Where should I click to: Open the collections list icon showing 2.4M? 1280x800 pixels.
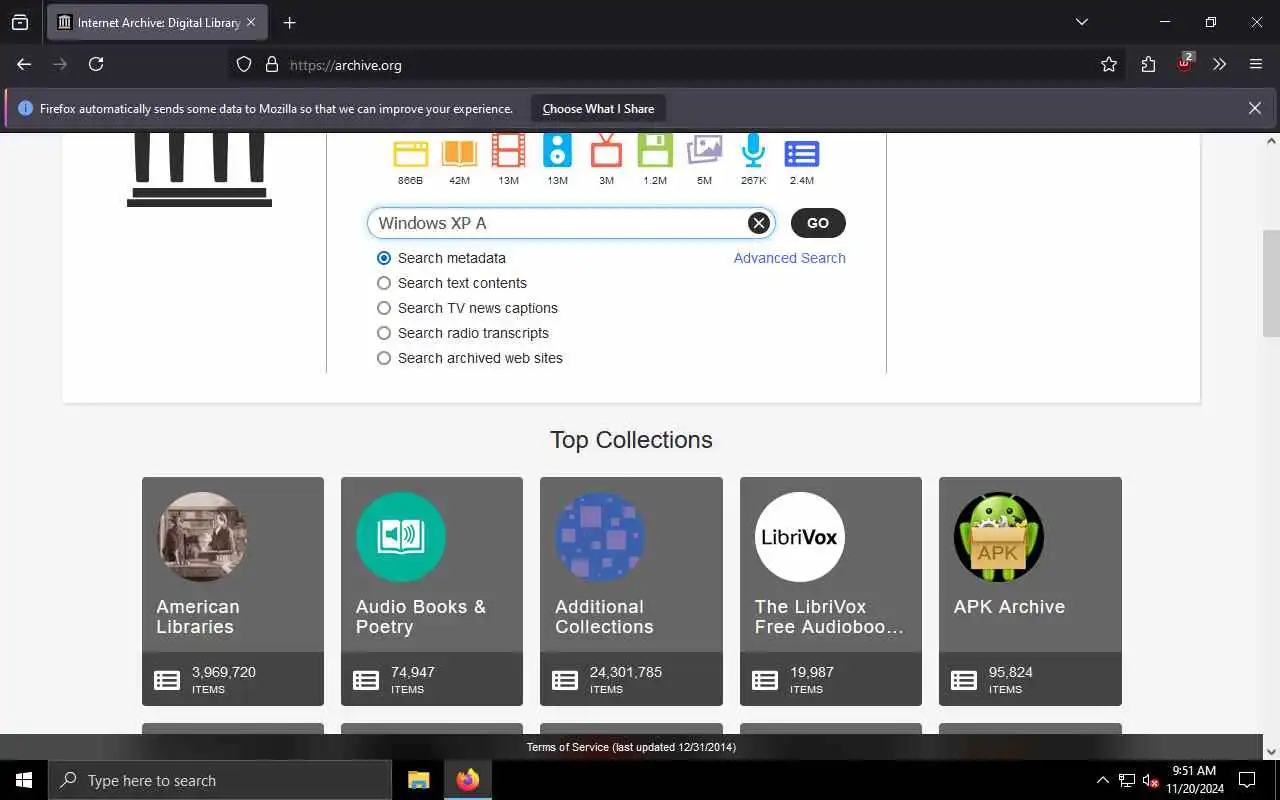pos(802,154)
